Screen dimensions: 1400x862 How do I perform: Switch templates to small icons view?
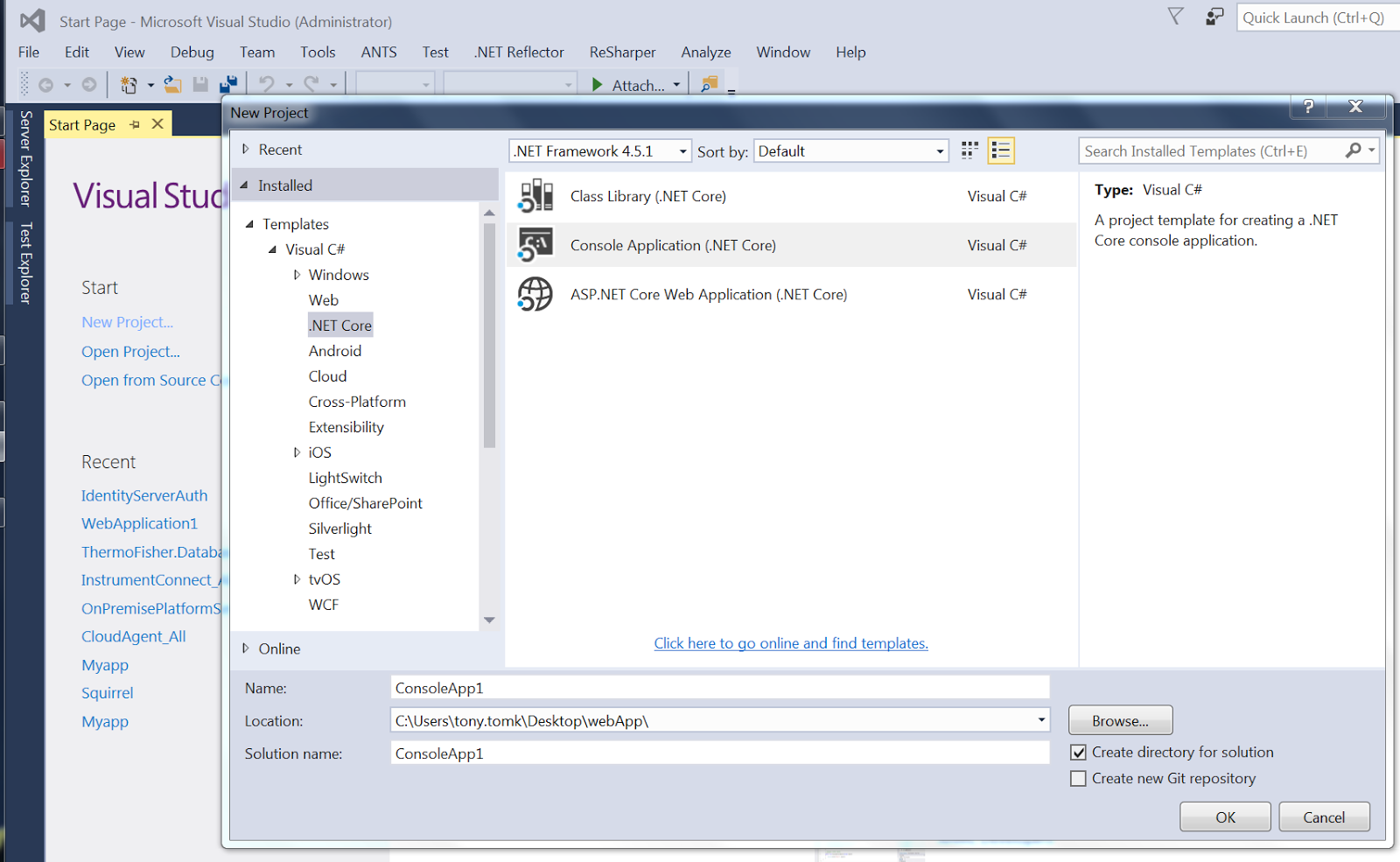point(969,150)
